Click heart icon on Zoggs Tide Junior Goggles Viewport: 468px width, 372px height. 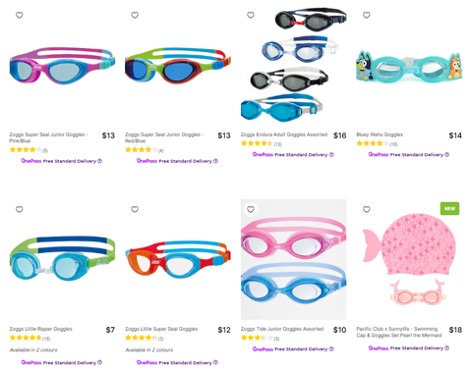click(251, 209)
